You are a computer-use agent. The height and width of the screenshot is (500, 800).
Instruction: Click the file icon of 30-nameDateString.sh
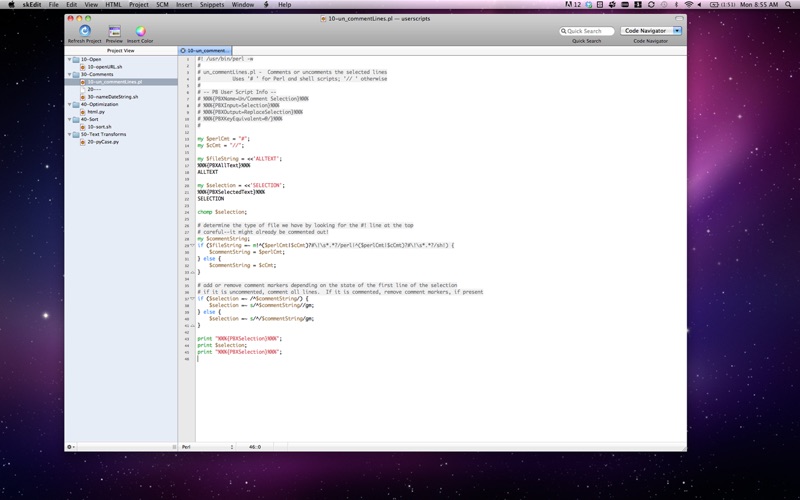83,97
